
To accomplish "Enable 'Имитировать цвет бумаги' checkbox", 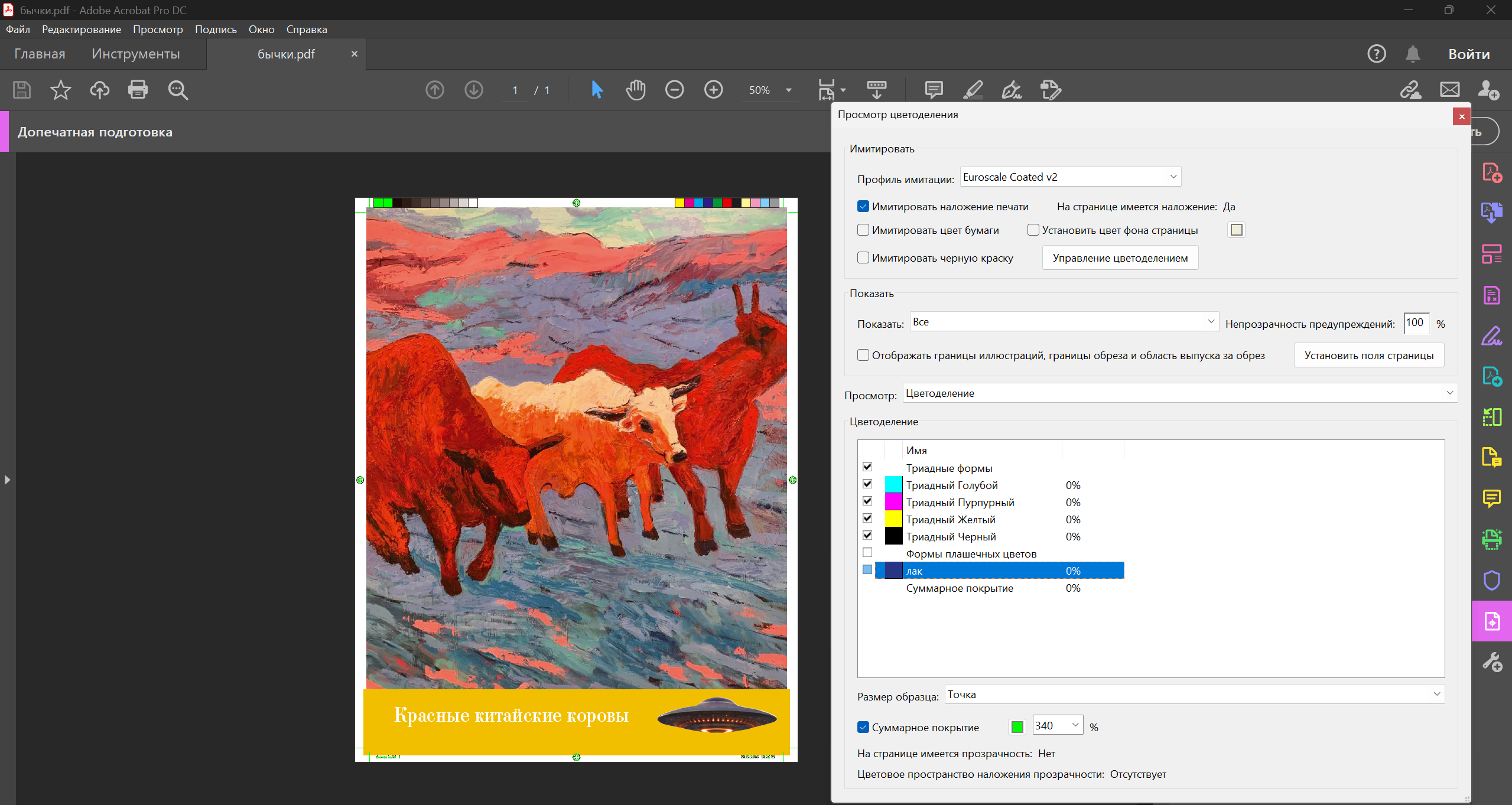I will tap(863, 230).
